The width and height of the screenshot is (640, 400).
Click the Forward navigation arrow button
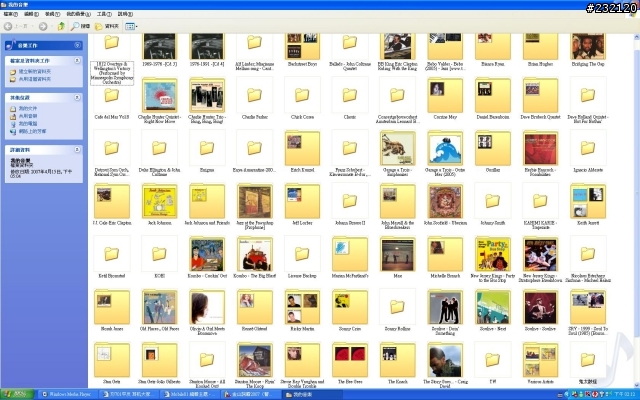(43, 27)
